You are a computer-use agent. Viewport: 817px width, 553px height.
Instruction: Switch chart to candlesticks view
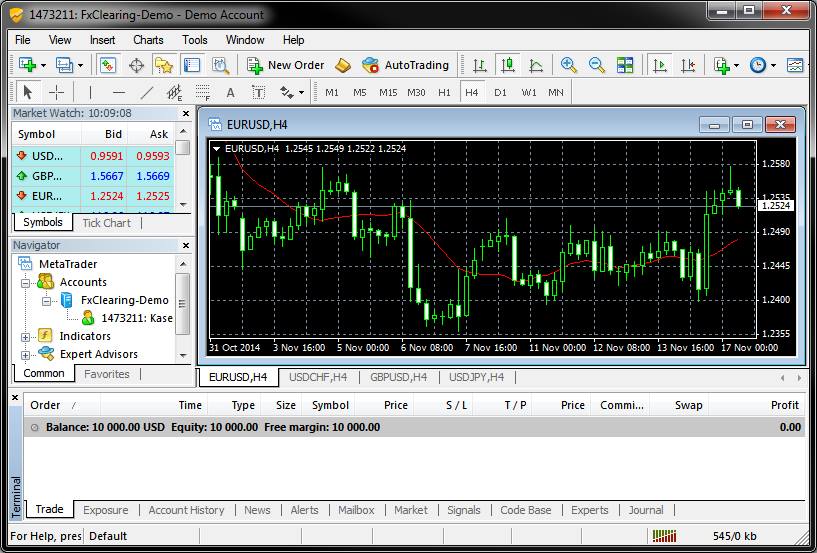[x=508, y=65]
